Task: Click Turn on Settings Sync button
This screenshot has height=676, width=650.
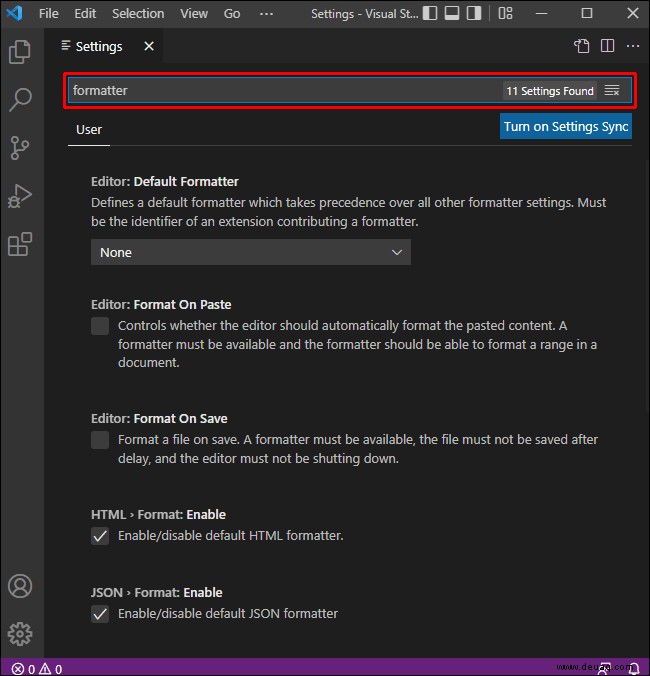Action: (x=566, y=126)
